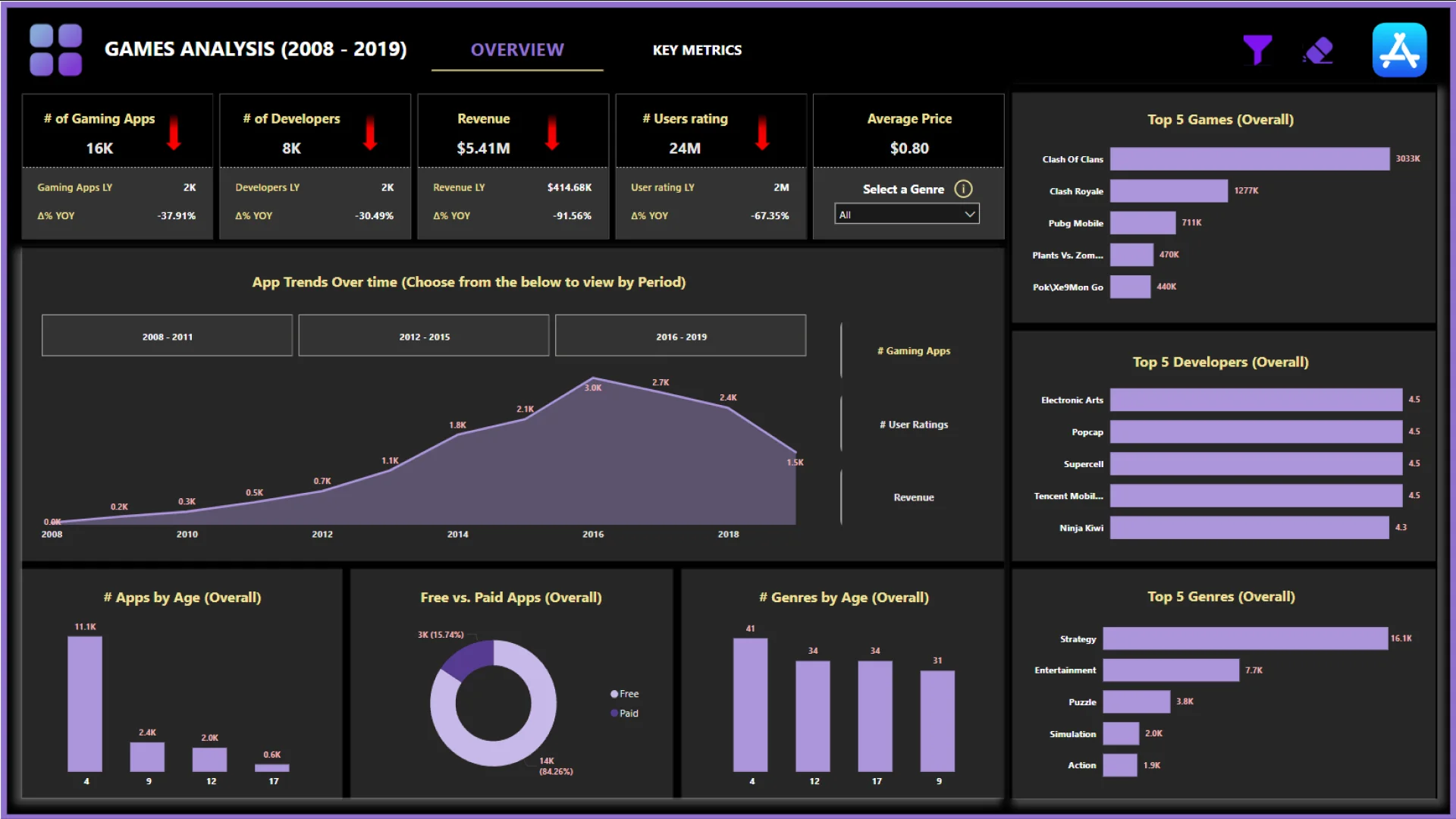Click the eraser clear-filters icon
1456x819 pixels.
[1319, 51]
